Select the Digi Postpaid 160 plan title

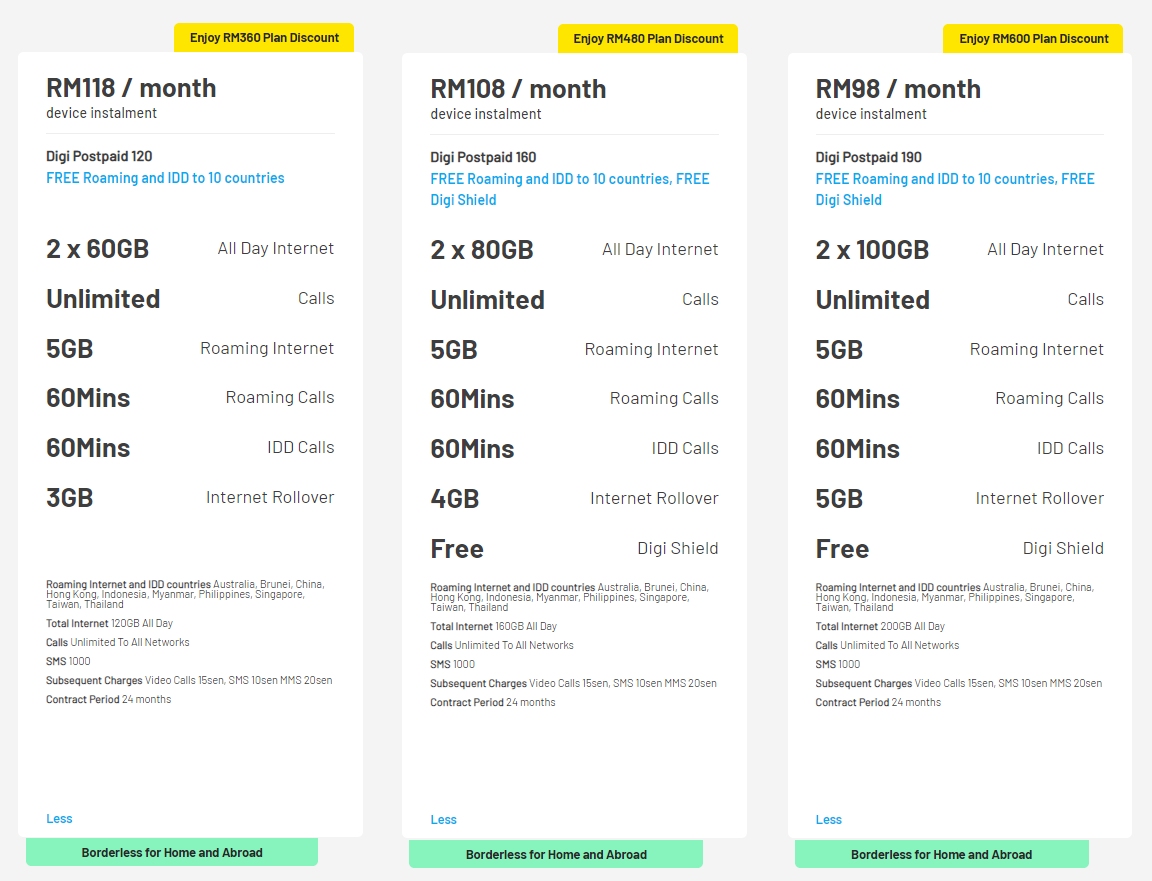(483, 157)
